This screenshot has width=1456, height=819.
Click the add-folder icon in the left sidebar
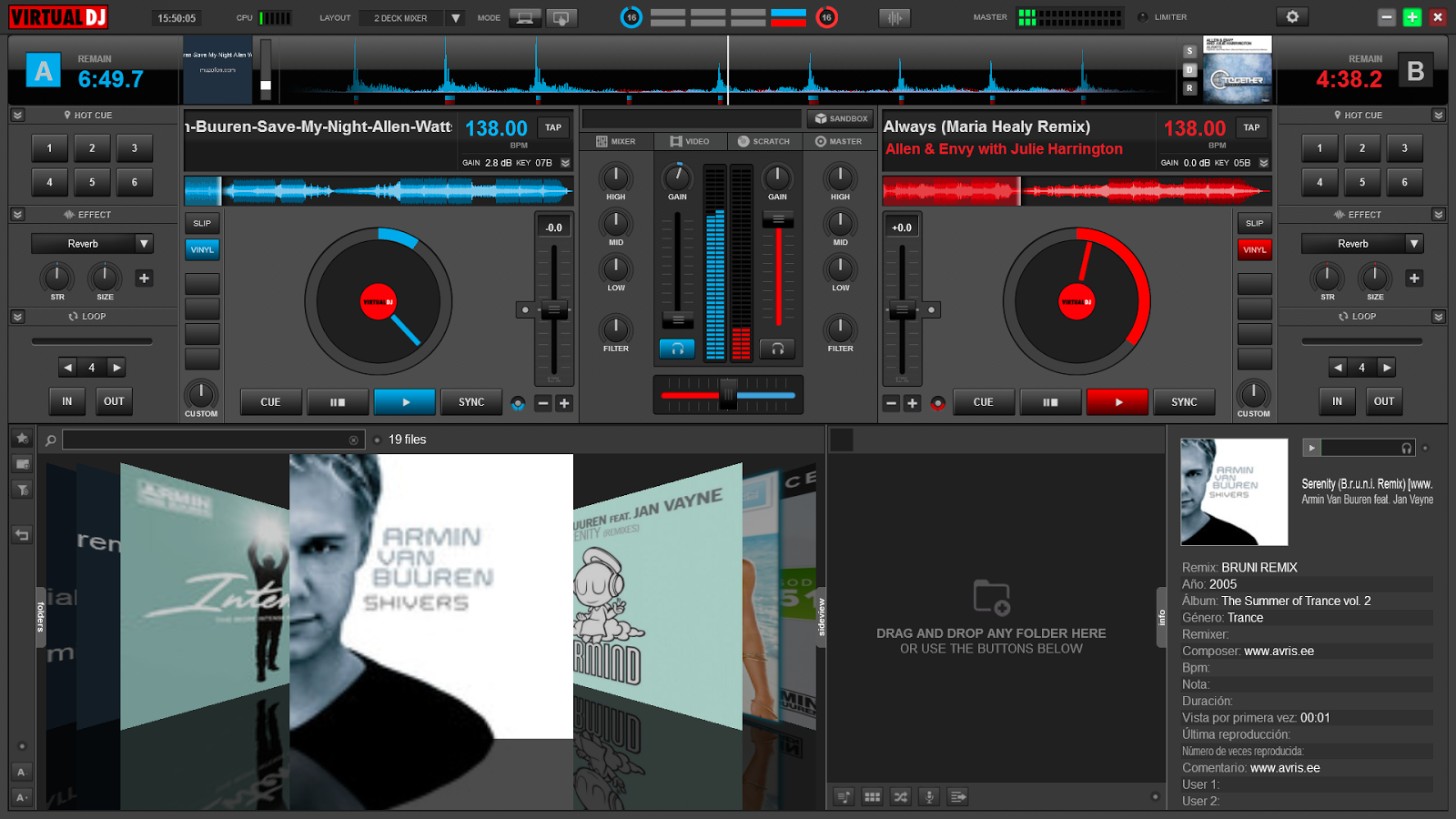tap(22, 464)
